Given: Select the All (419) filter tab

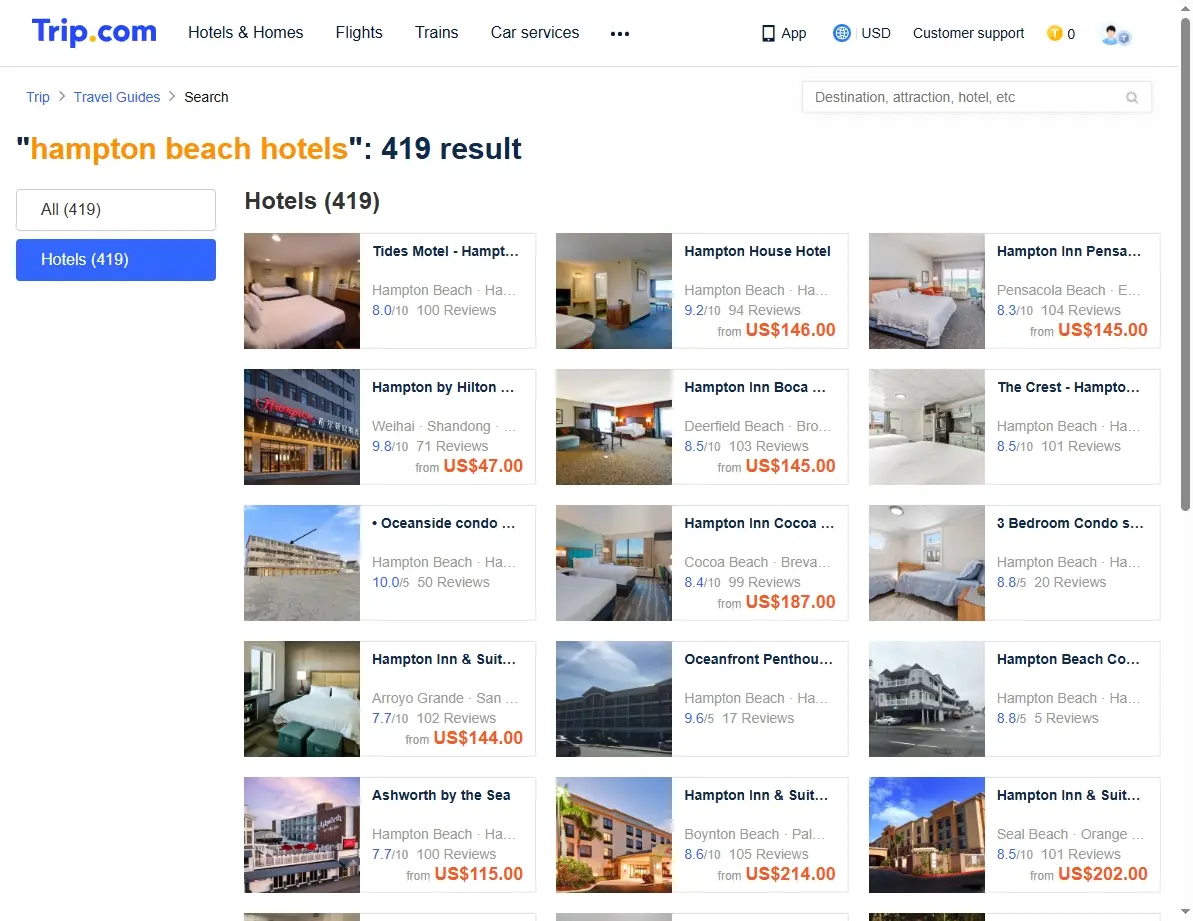Looking at the screenshot, I should point(116,209).
